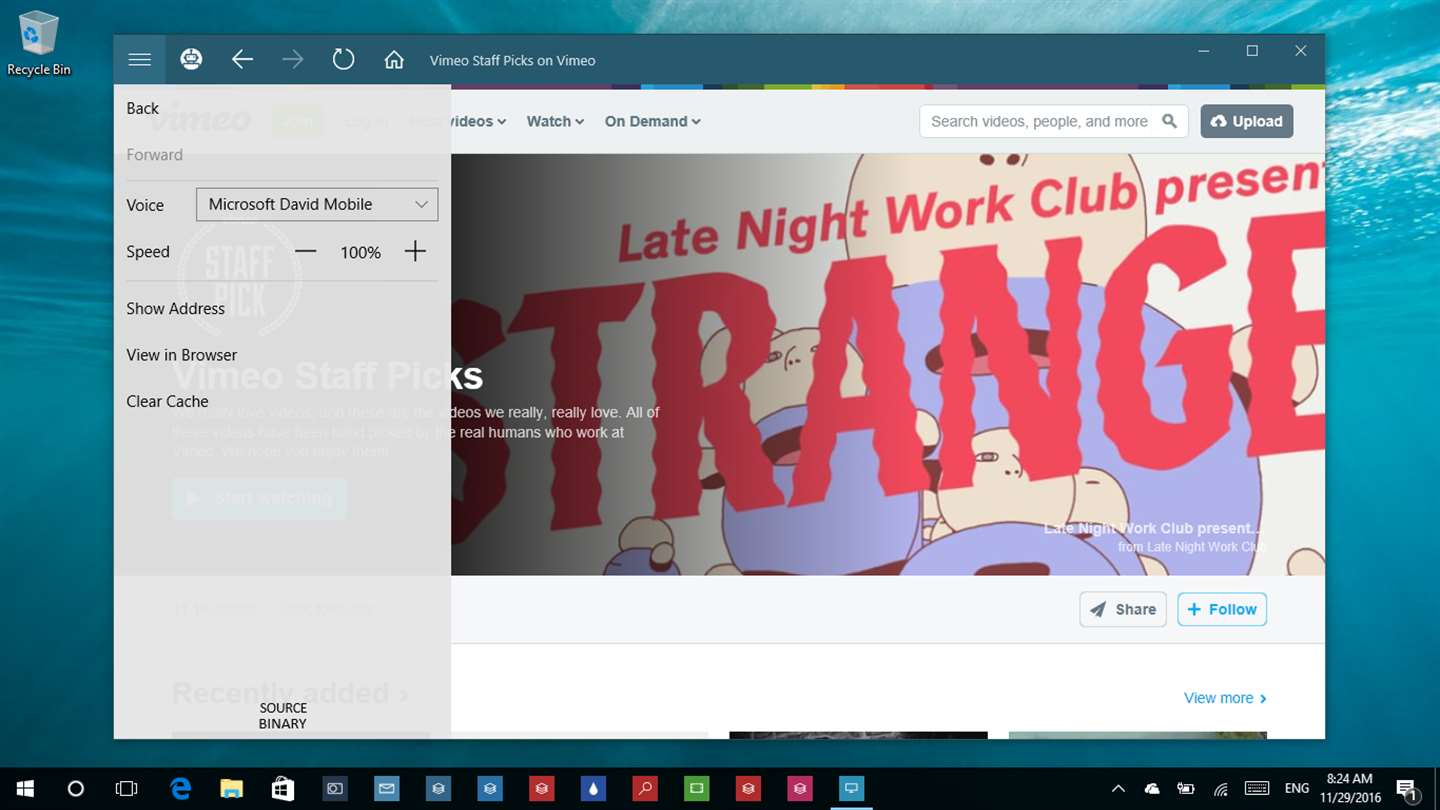Screen dimensions: 1440x810
Task: Click the active cyan monitor taskbar app
Action: (x=851, y=789)
